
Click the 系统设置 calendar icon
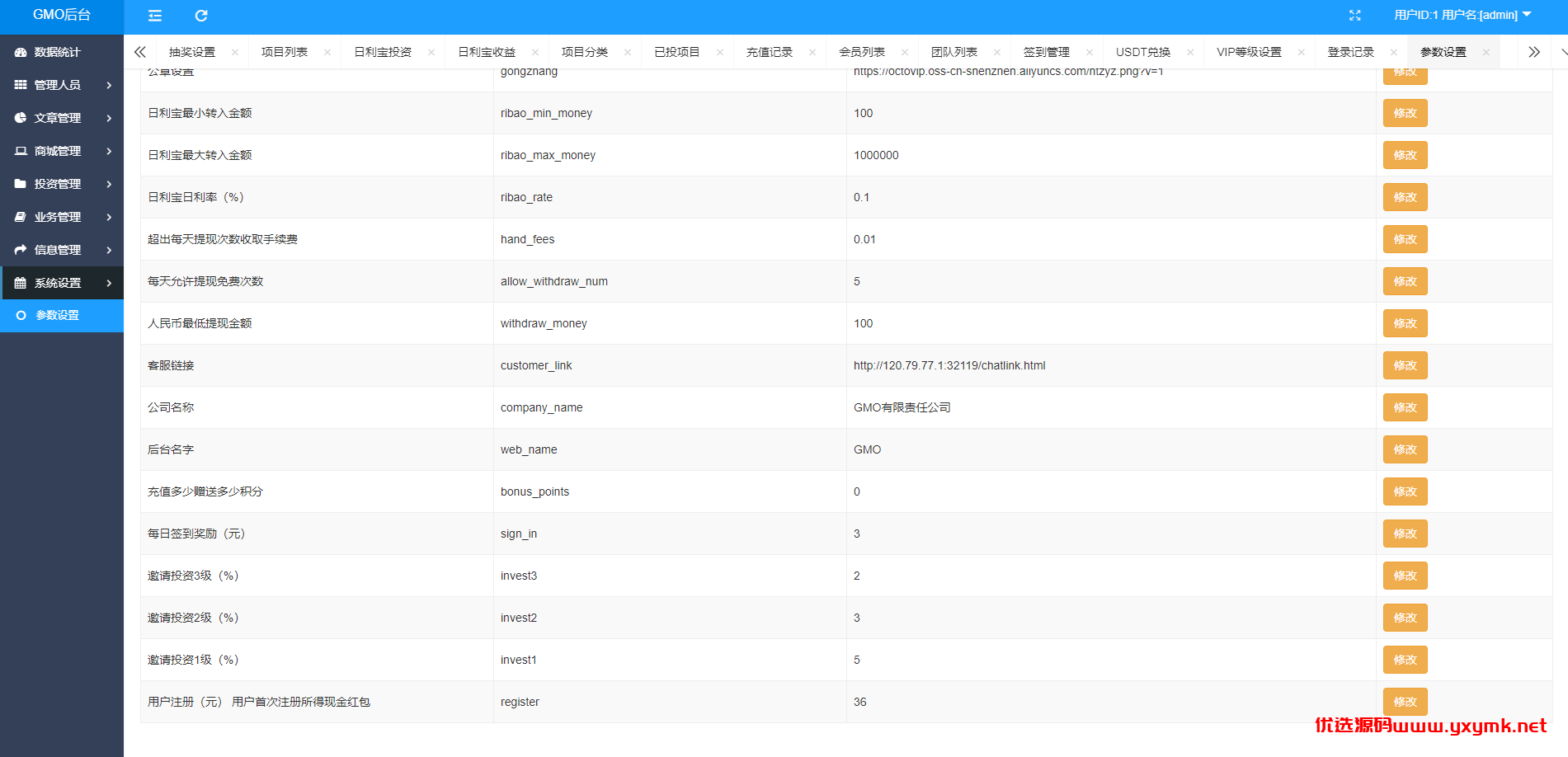point(21,283)
